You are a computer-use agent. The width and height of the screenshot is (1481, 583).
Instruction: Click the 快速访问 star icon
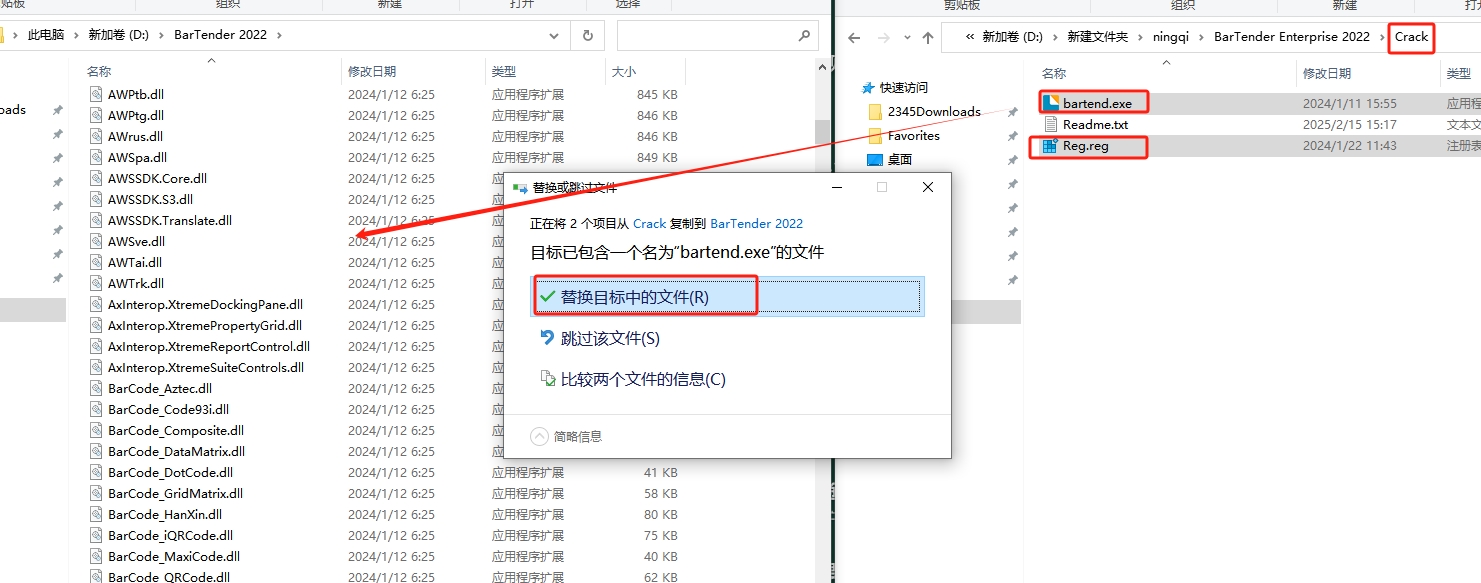868,88
